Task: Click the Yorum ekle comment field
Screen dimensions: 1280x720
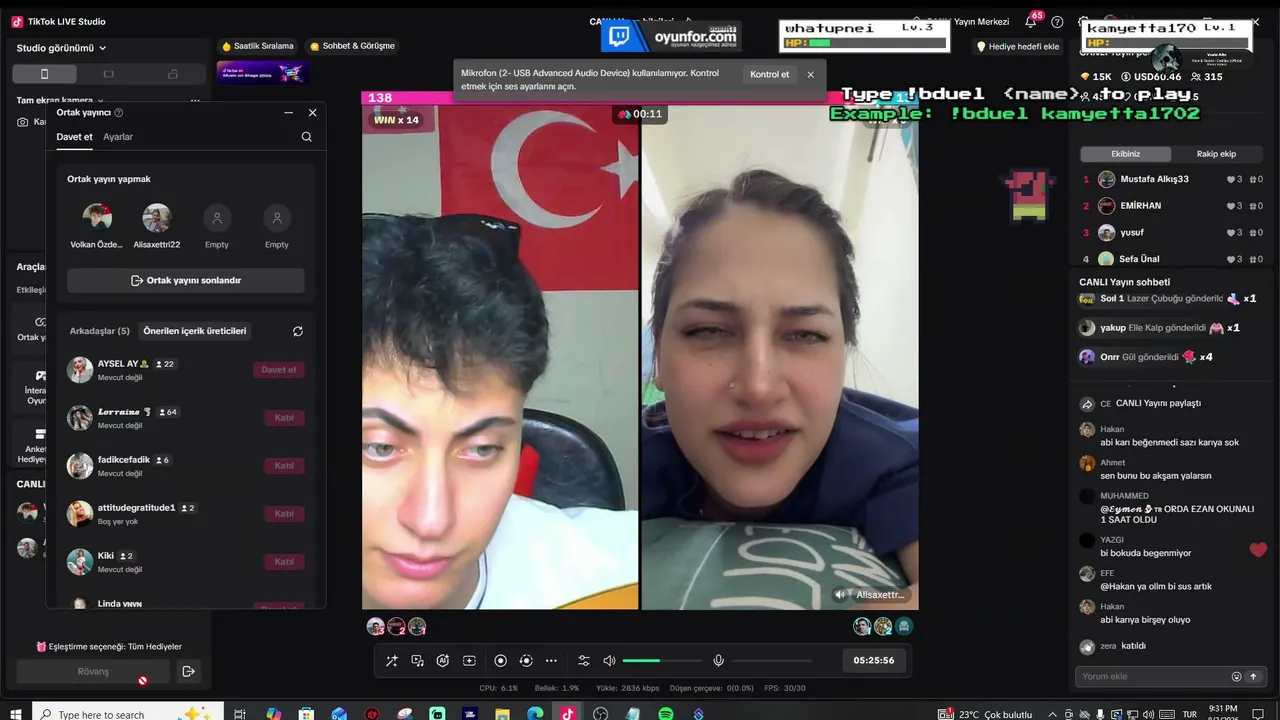Action: tap(1151, 677)
